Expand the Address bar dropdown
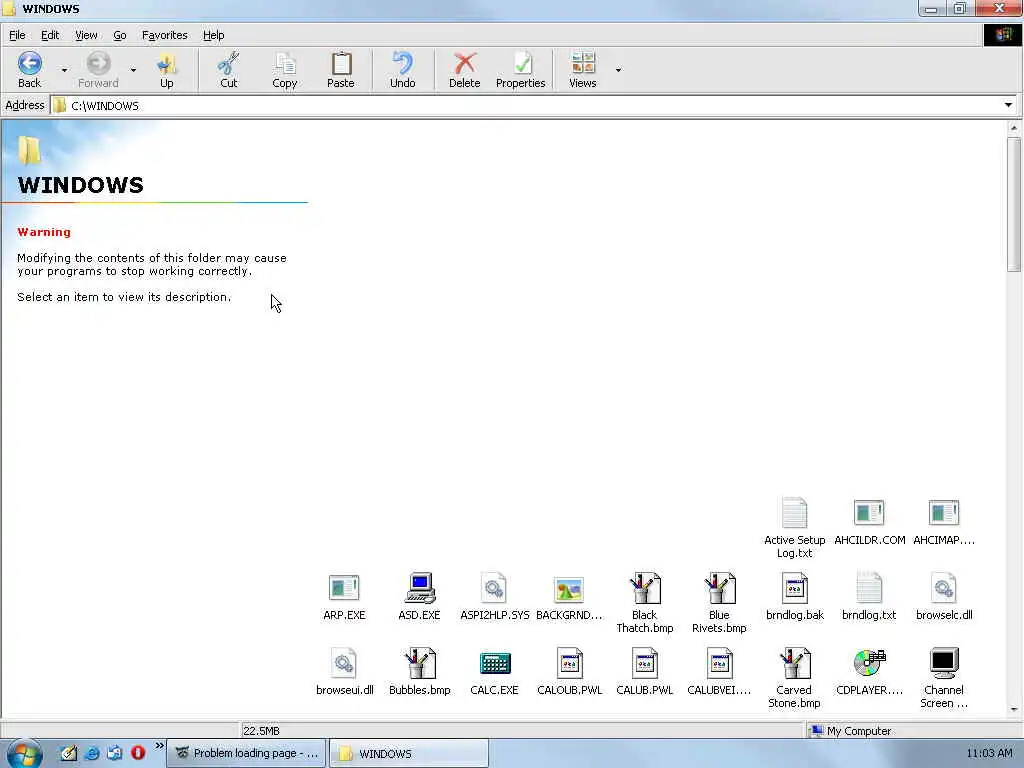 (1008, 105)
